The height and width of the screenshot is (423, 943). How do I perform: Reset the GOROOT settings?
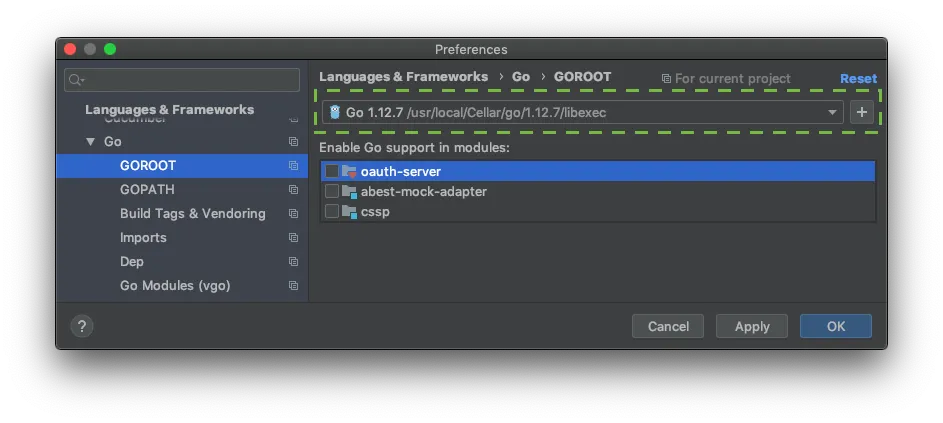[x=858, y=78]
